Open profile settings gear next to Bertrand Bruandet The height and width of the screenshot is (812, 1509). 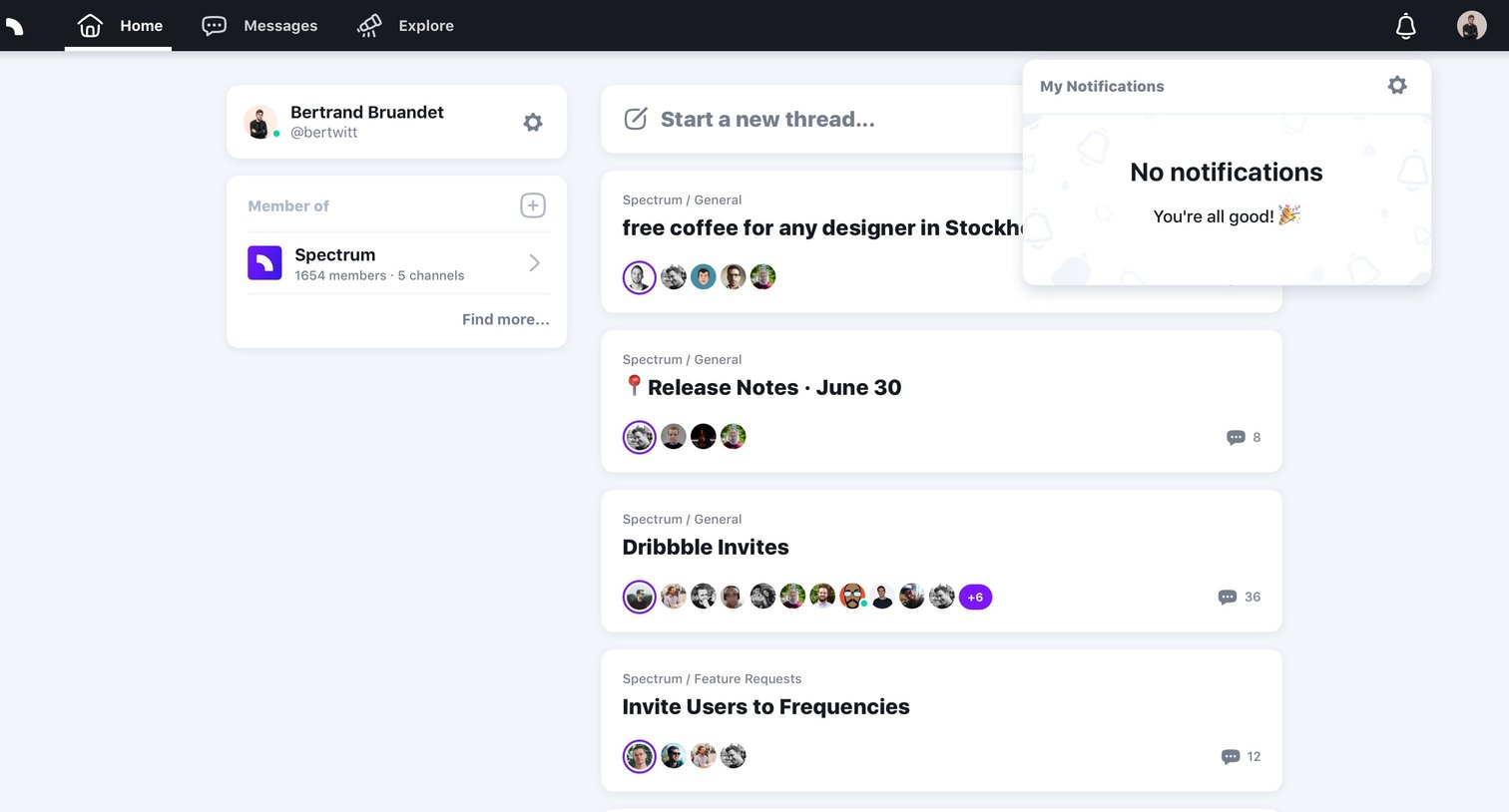click(x=533, y=122)
